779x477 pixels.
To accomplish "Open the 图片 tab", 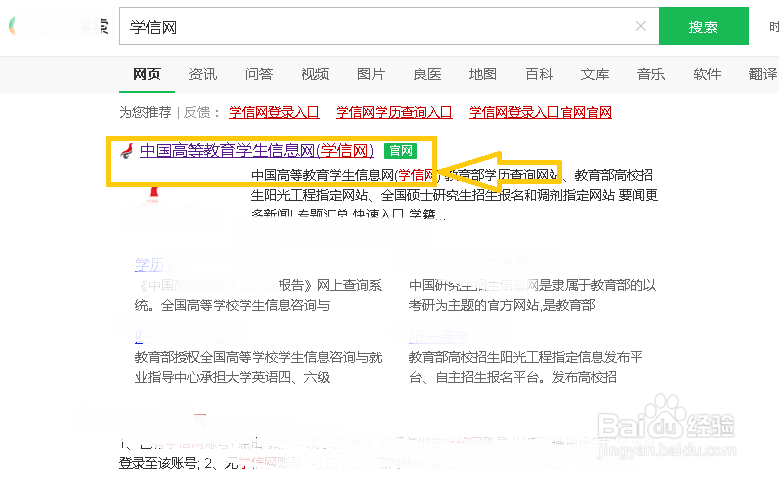I will coord(371,74).
